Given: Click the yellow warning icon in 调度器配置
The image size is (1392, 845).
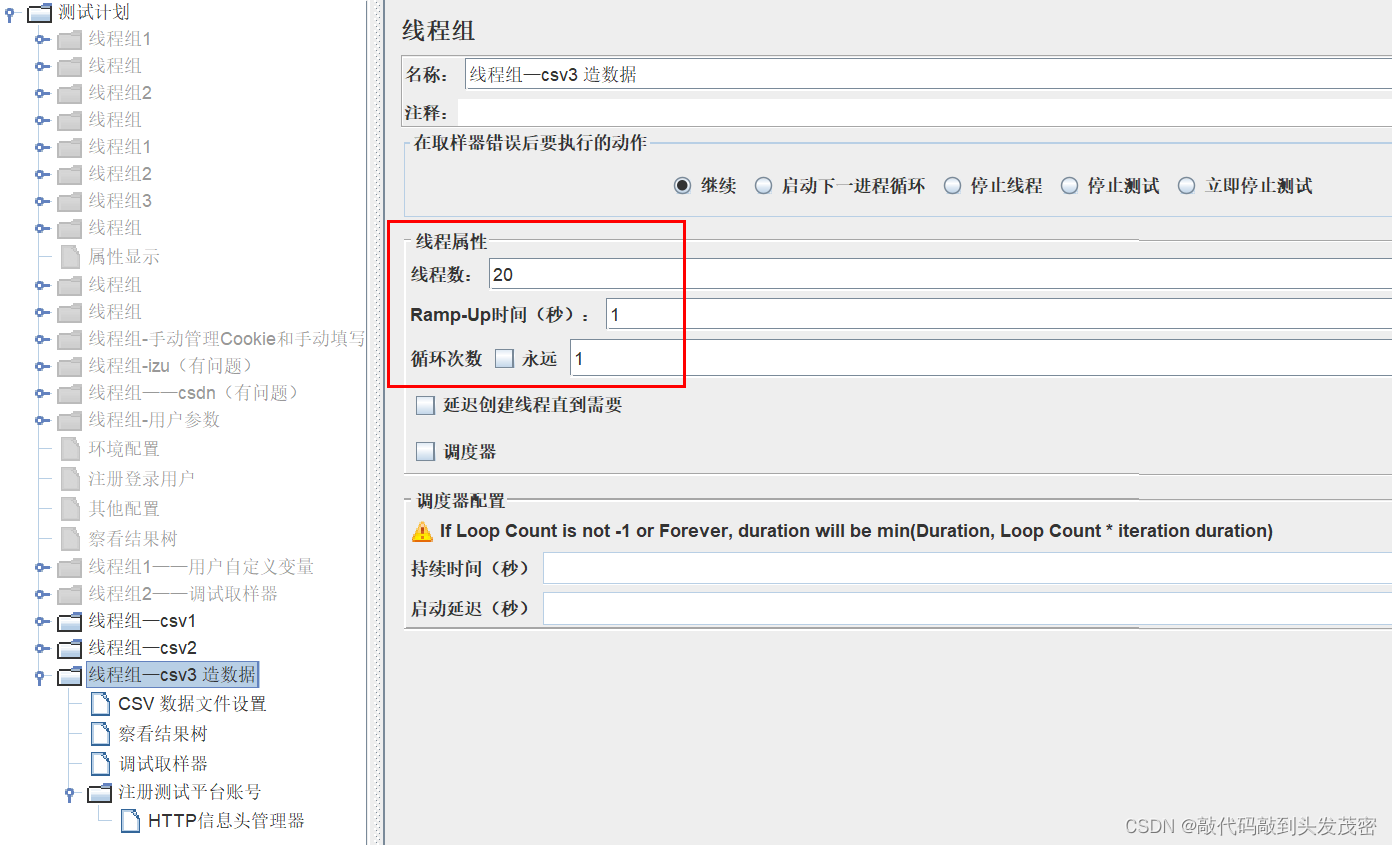Looking at the screenshot, I should click(423, 531).
